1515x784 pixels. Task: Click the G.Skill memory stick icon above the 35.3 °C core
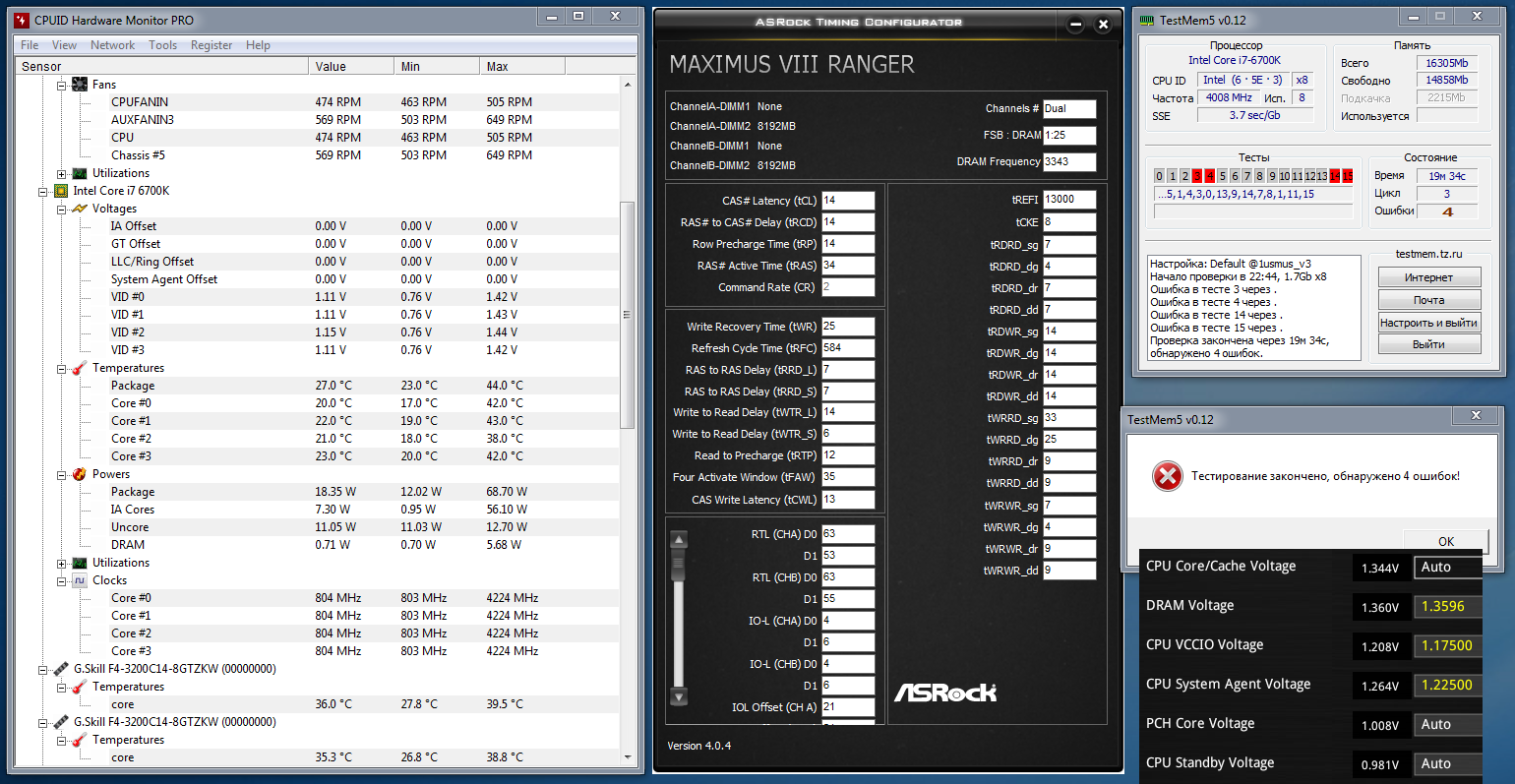click(x=61, y=722)
